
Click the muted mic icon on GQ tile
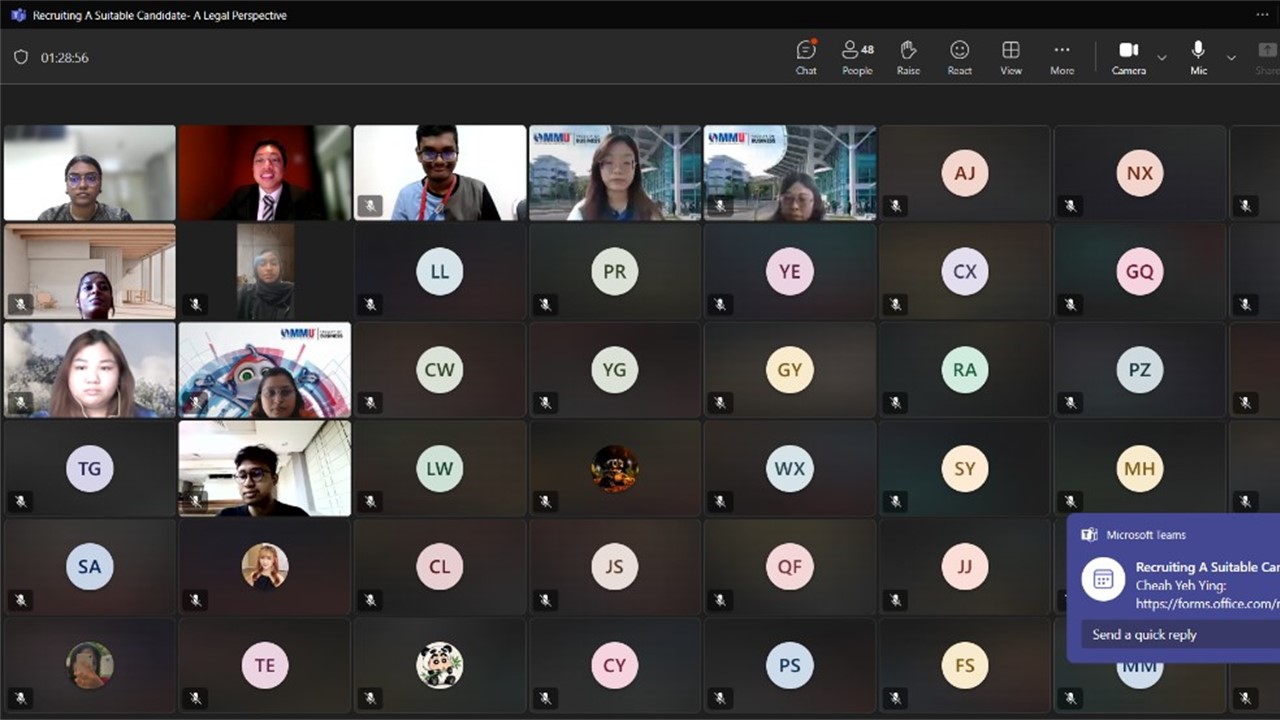1070,304
